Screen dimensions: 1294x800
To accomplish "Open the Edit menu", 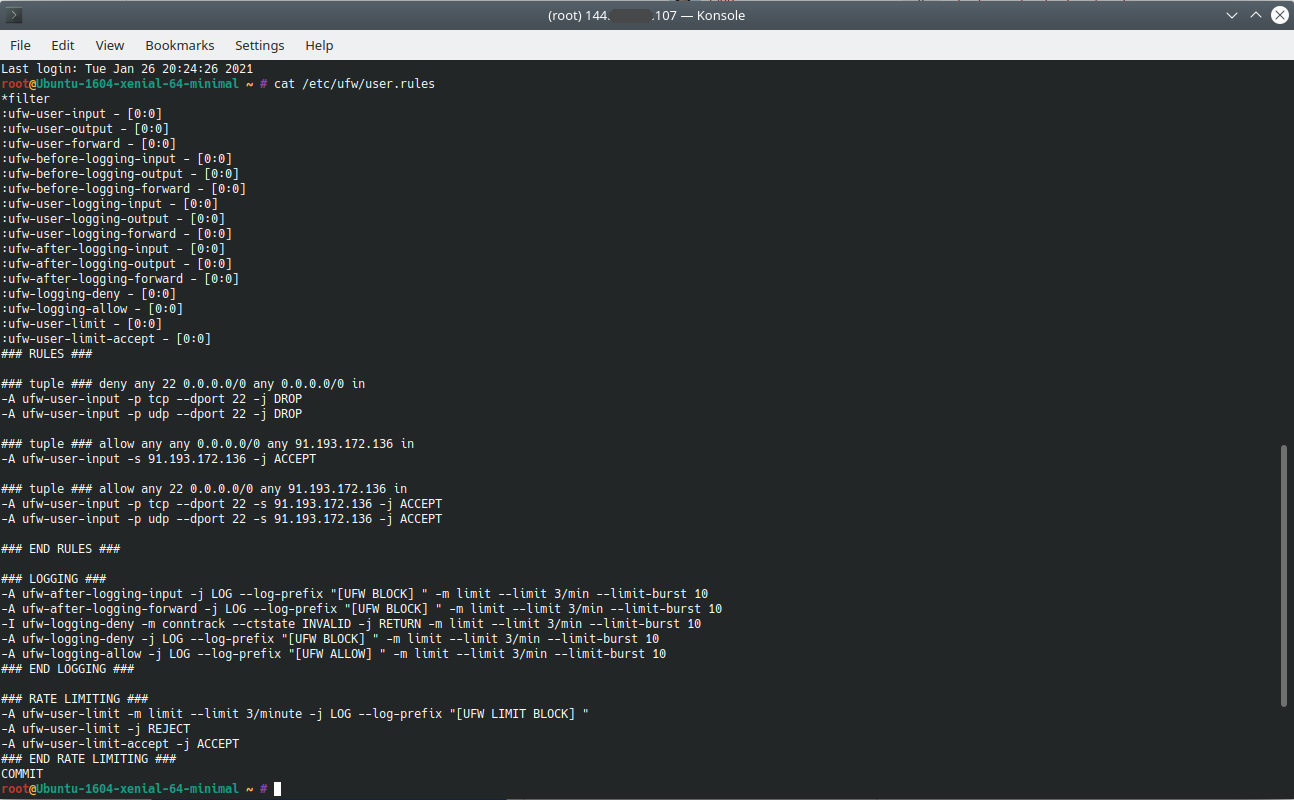I will coord(63,45).
